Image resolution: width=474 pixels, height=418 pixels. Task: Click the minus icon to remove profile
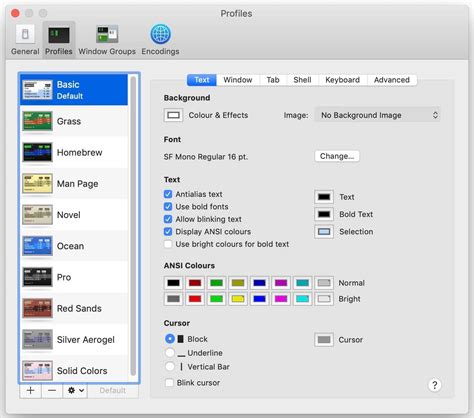point(52,390)
